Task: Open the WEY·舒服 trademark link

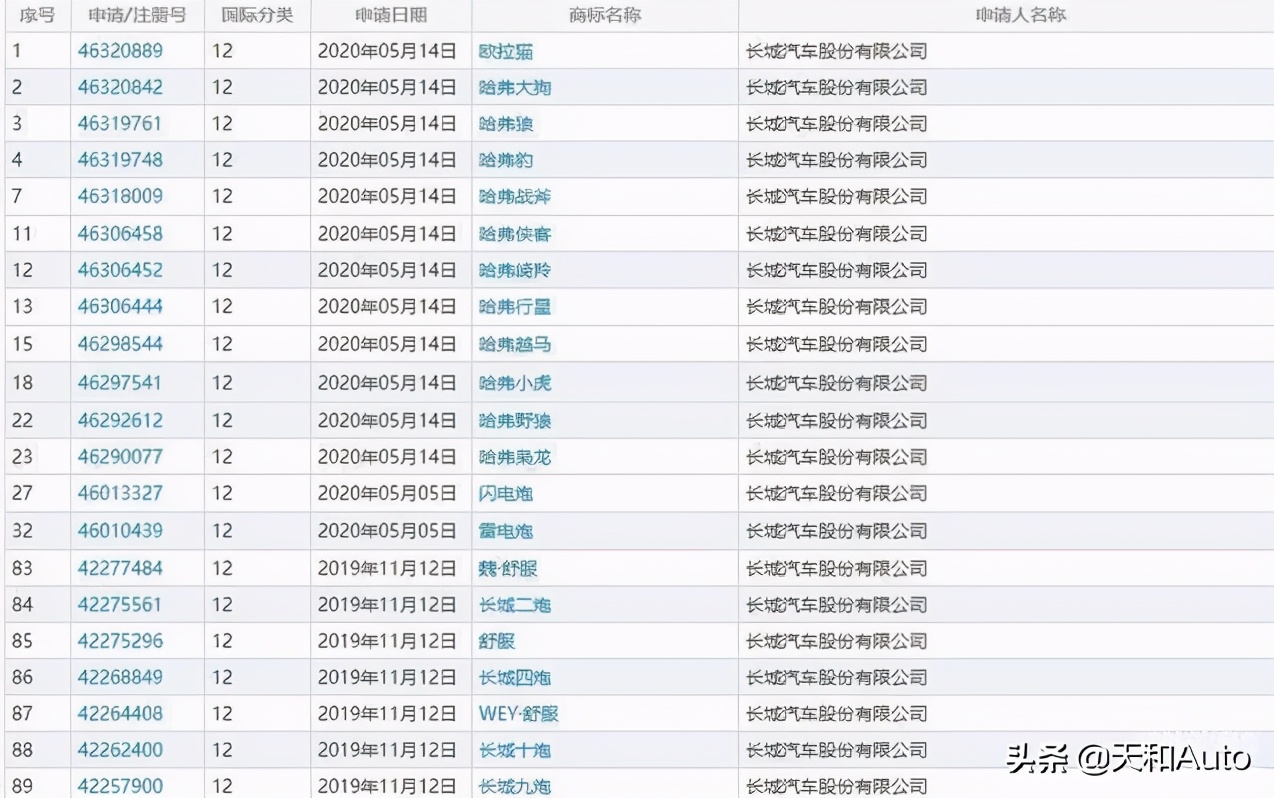Action: click(x=519, y=714)
